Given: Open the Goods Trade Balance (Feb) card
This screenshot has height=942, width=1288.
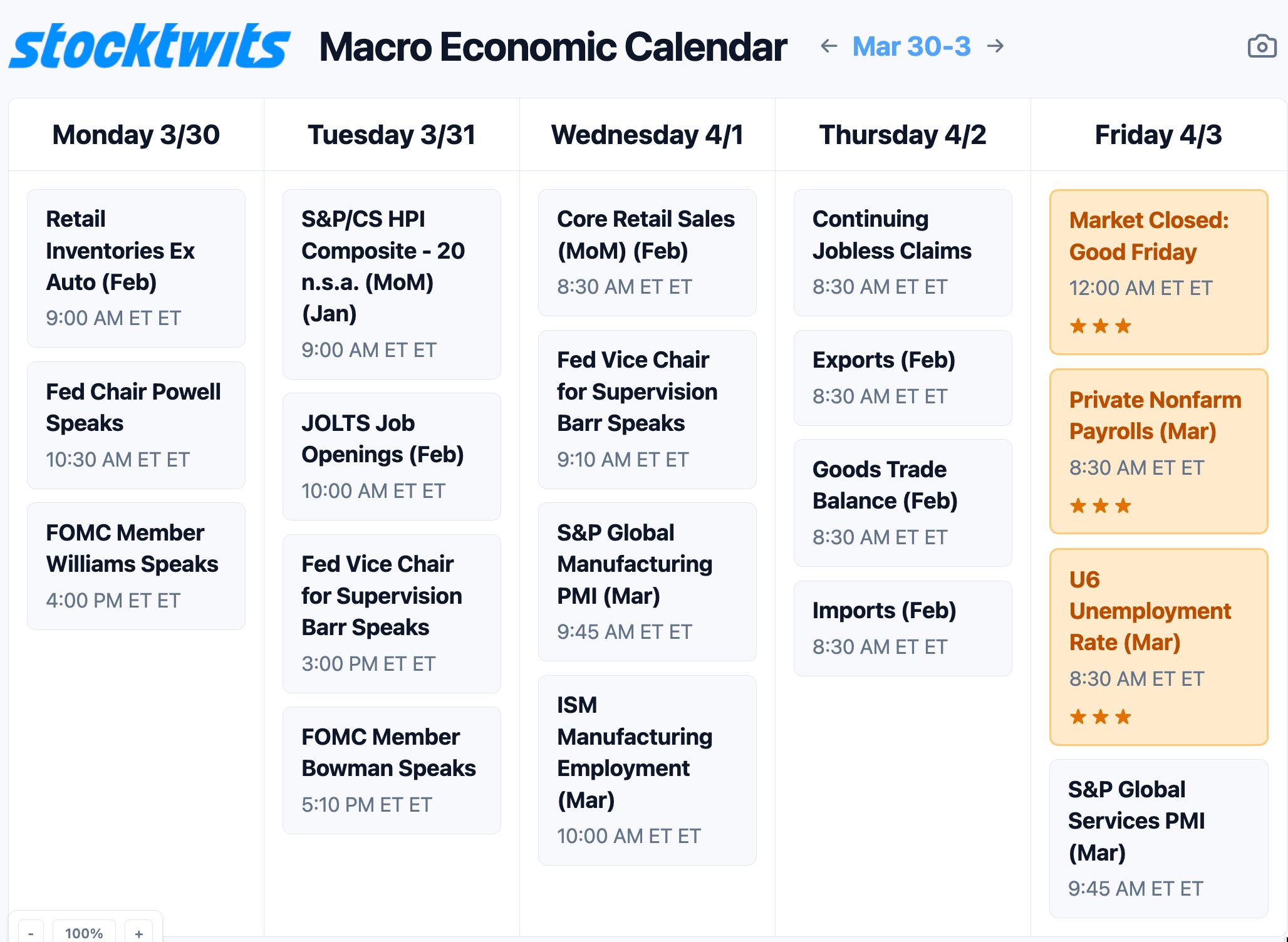Looking at the screenshot, I should point(903,502).
